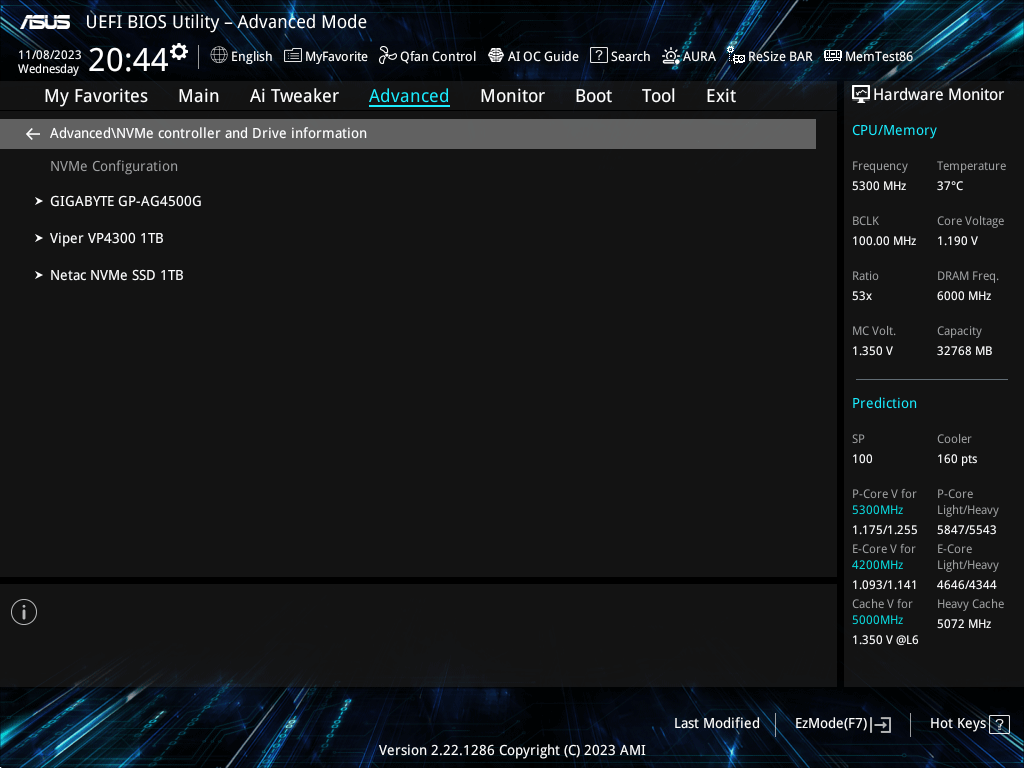Click the 20:44 clock time
The width and height of the screenshot is (1024, 768).
coord(128,59)
